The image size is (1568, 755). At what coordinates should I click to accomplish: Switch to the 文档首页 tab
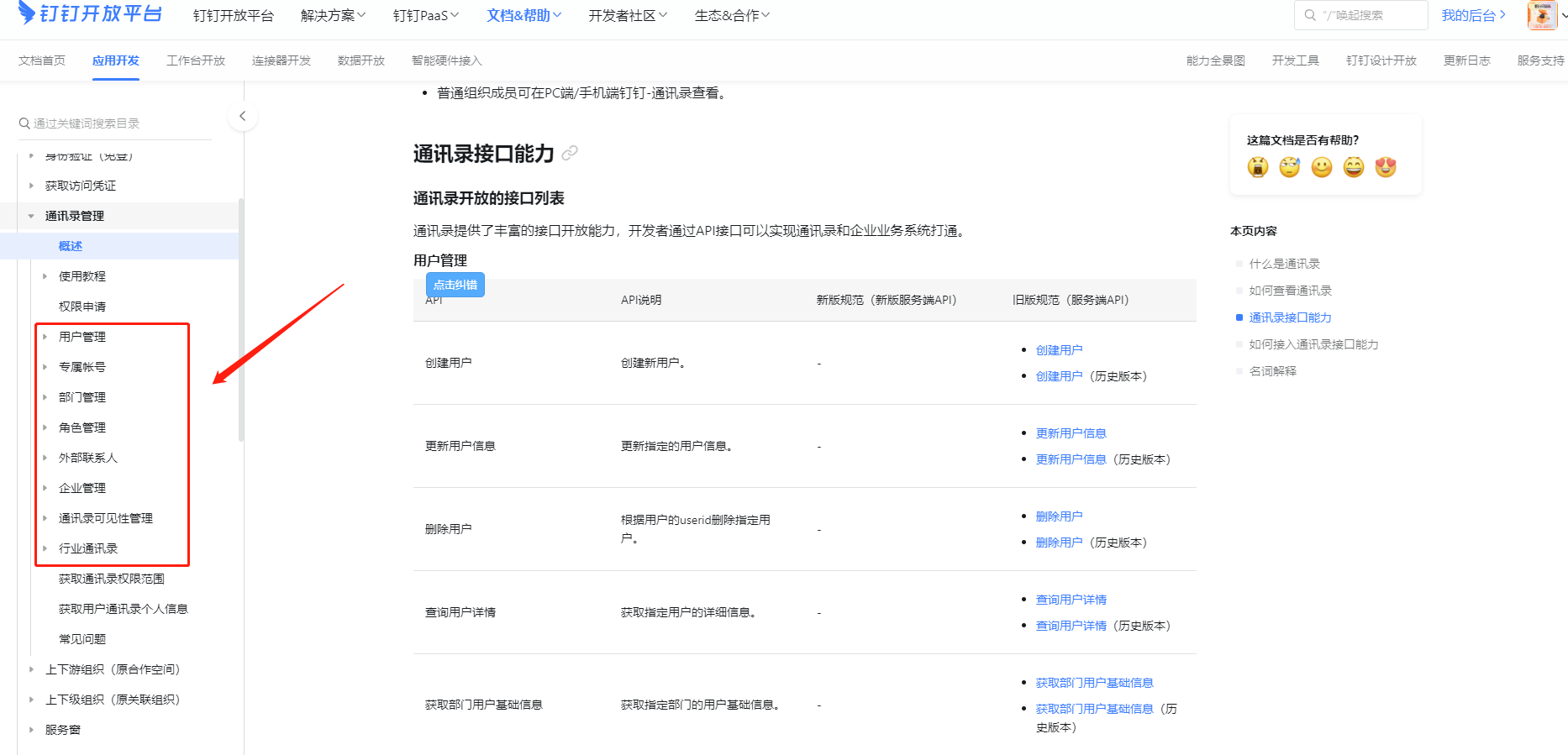tap(42, 60)
